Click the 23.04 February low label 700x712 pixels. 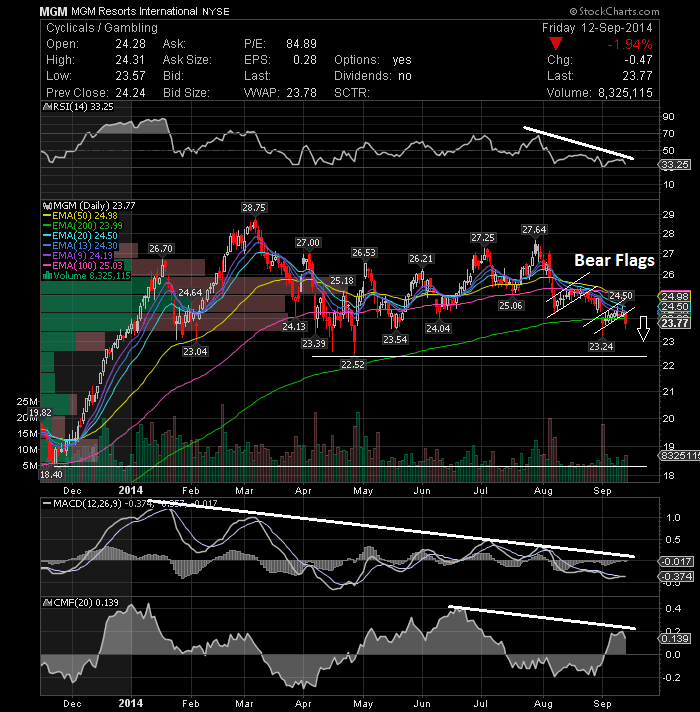point(195,351)
